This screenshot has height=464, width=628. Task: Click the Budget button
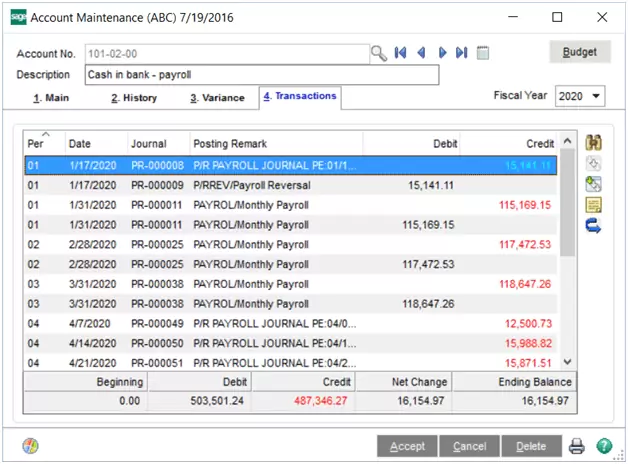(x=580, y=52)
